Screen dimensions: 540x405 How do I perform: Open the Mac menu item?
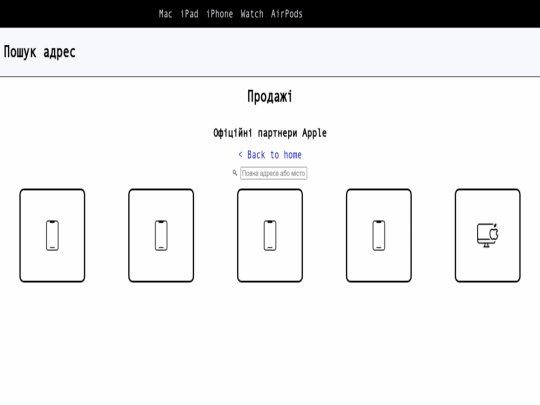165,14
